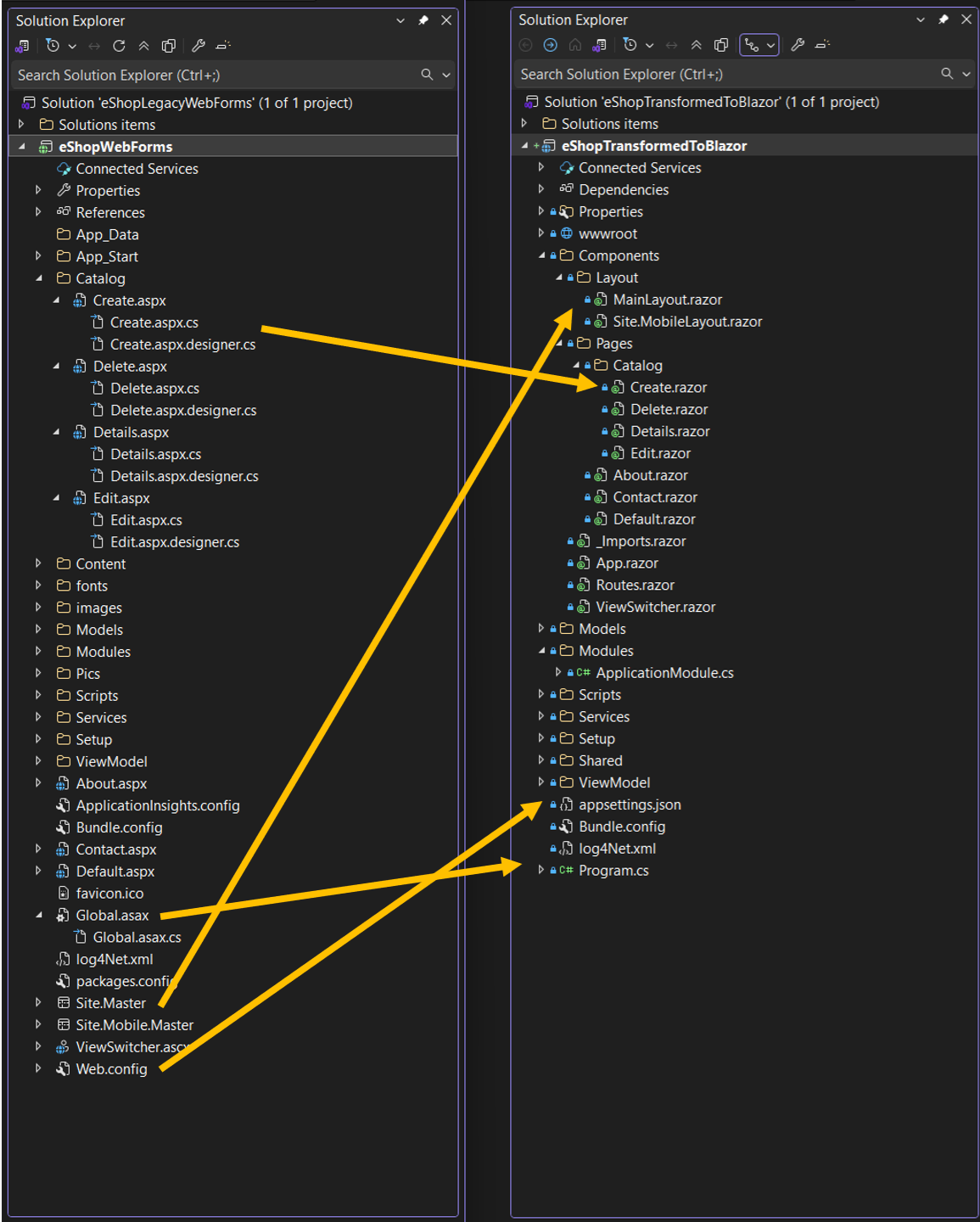Click Switch between solutions icon in left toolbar
The image size is (980, 1222).
[x=22, y=46]
